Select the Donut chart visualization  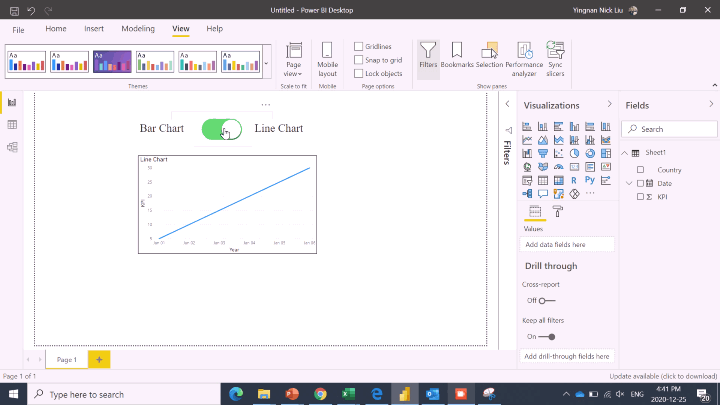pos(590,153)
